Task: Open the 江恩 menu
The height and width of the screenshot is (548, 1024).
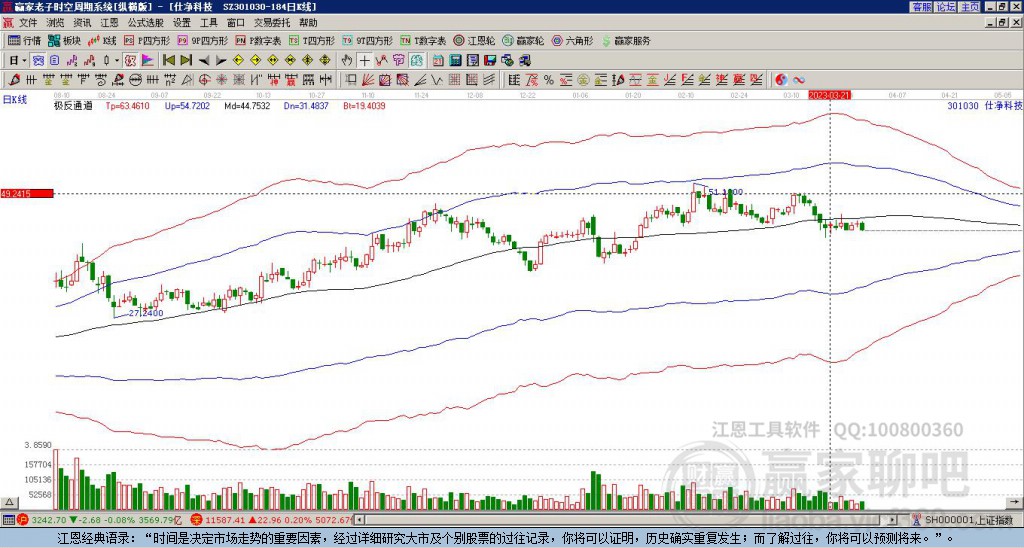Action: pyautogui.click(x=109, y=23)
